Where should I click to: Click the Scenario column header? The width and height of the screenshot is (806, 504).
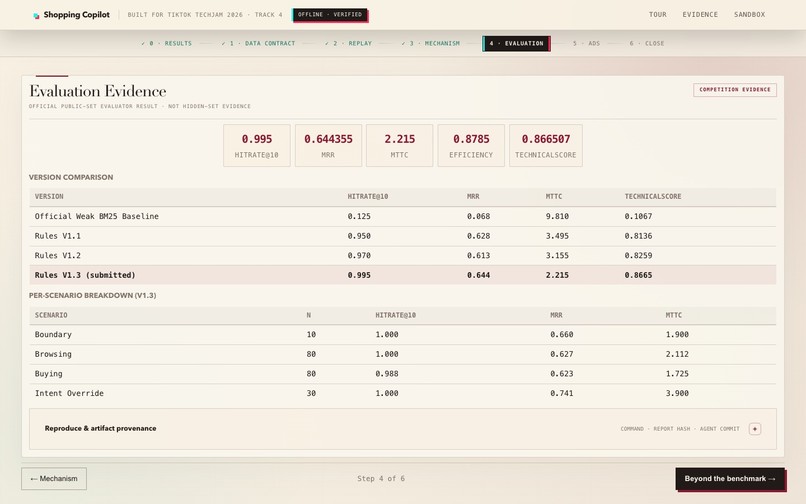tap(51, 315)
